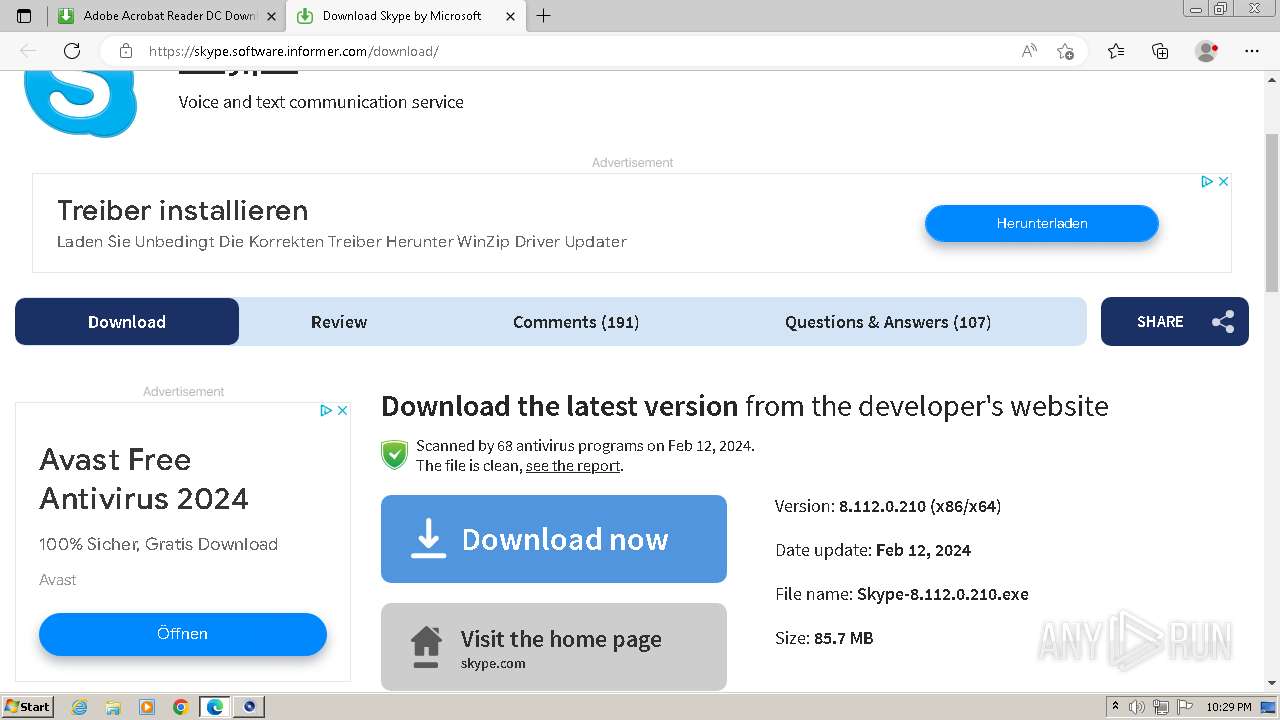Image resolution: width=1280 pixels, height=720 pixels.
Task: Open the Edge tab actions menu icon
Action: pos(24,16)
